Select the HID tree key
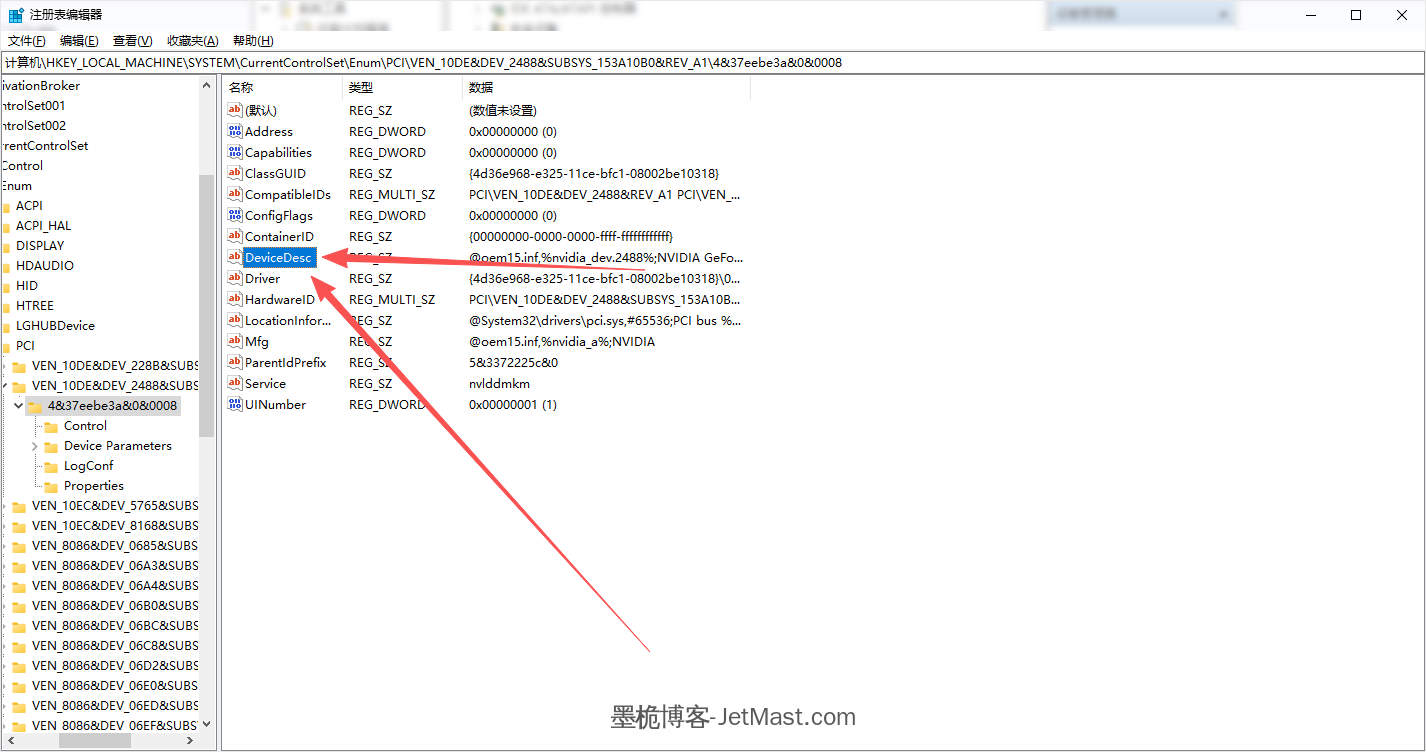This screenshot has height=752, width=1426. [27, 286]
